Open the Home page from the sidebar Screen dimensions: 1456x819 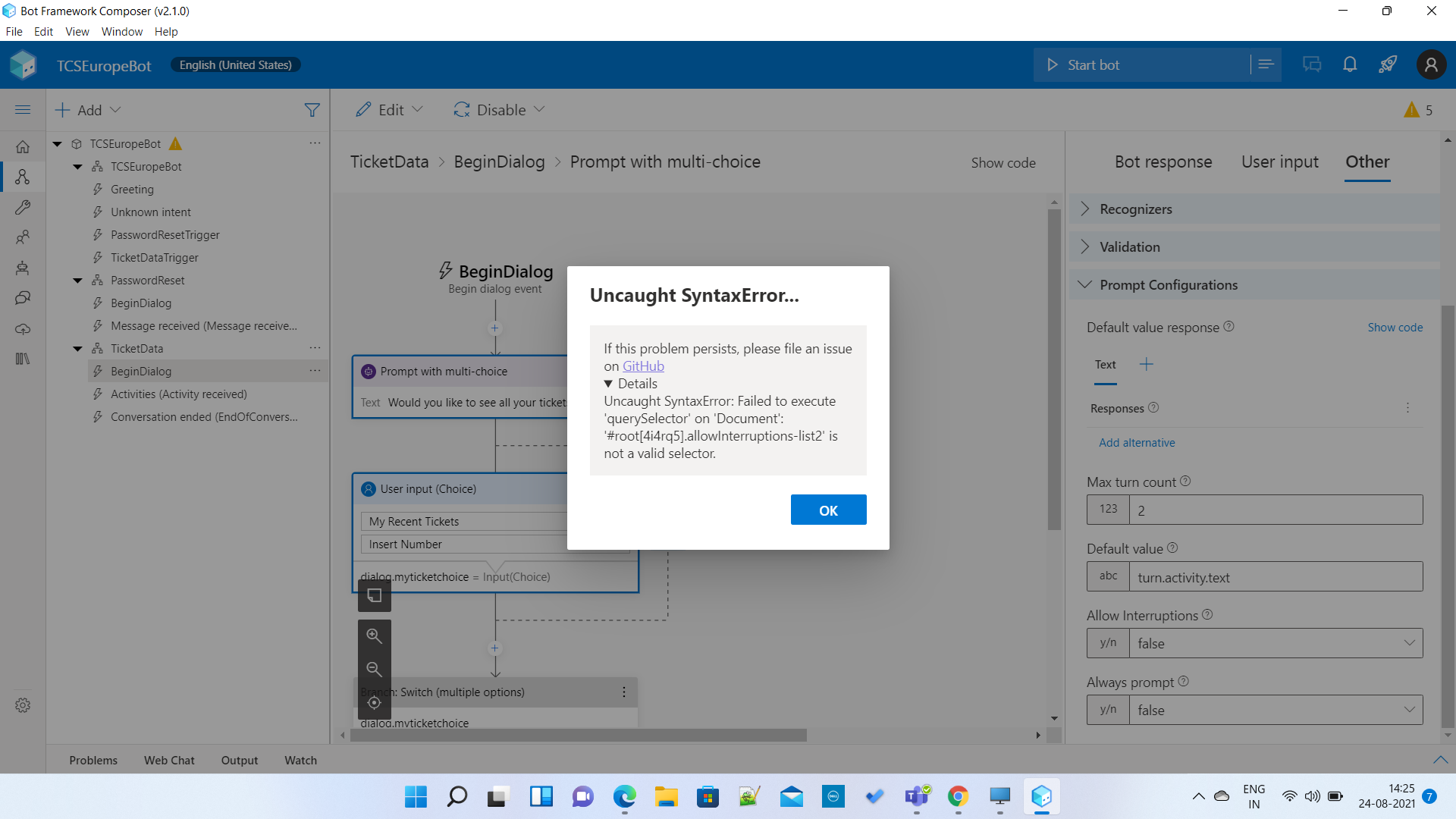point(23,146)
